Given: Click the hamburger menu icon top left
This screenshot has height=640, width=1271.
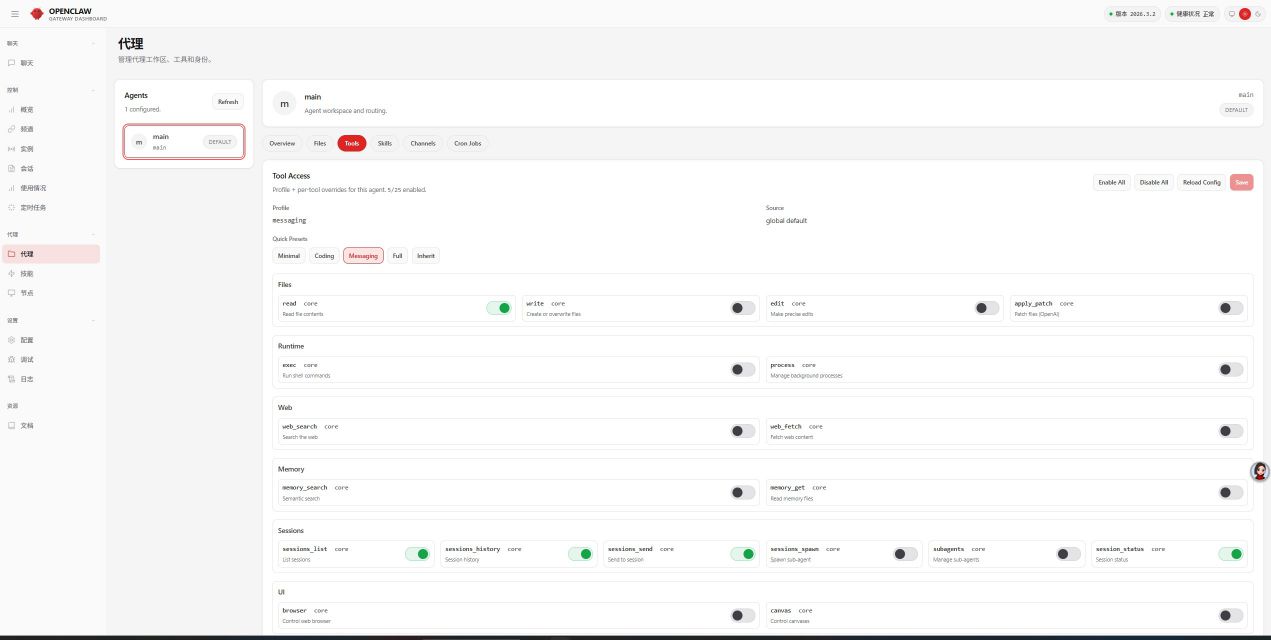Looking at the screenshot, I should [x=14, y=14].
